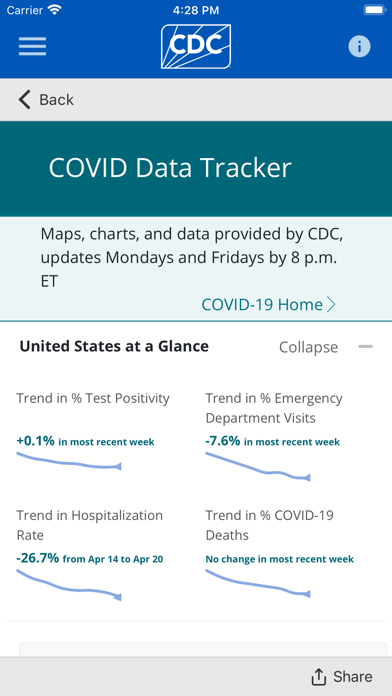The image size is (392, 696).
Task: Select the +0.1% test positivity value
Action: pos(36,441)
